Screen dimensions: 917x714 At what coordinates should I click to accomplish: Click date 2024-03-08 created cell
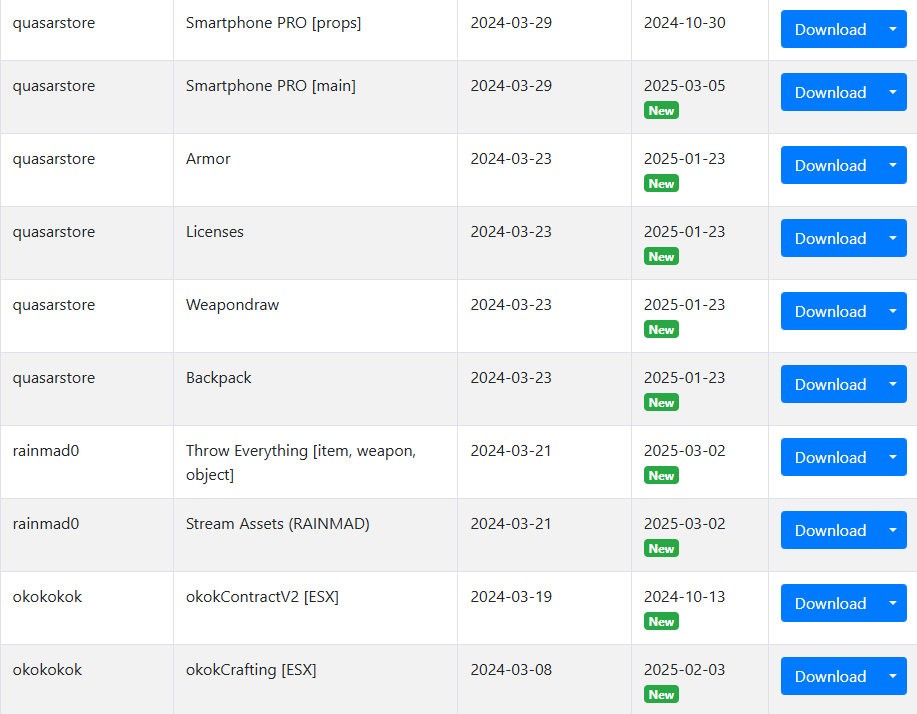pos(511,670)
